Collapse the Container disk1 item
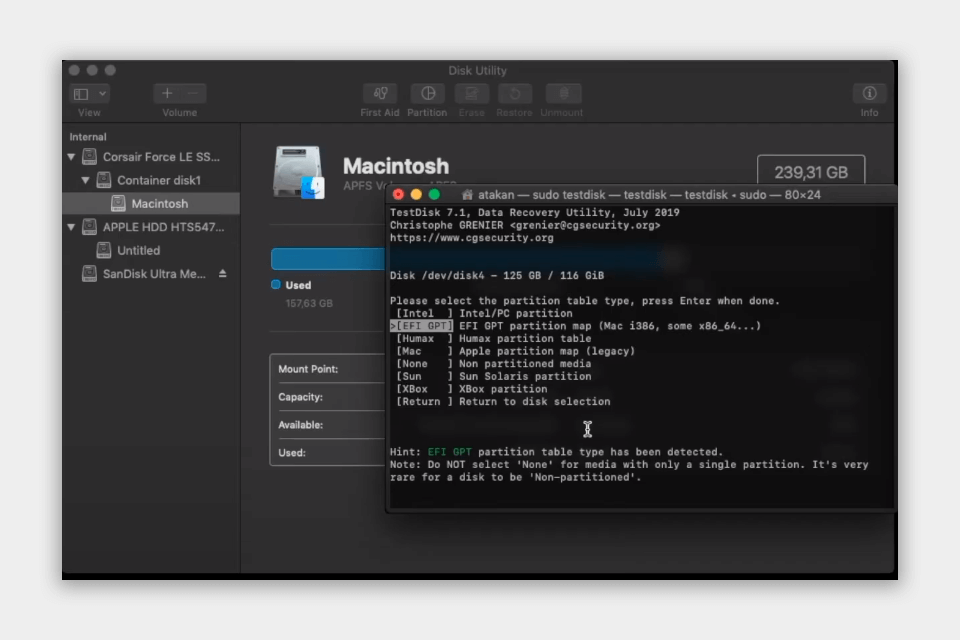Image resolution: width=960 pixels, height=640 pixels. pyautogui.click(x=85, y=181)
